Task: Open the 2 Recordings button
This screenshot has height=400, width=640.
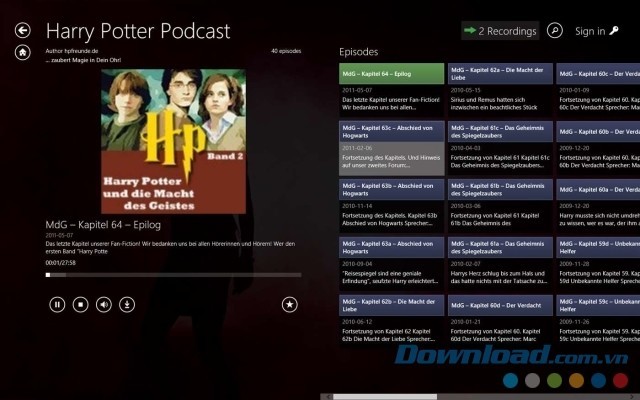Action: coord(500,31)
